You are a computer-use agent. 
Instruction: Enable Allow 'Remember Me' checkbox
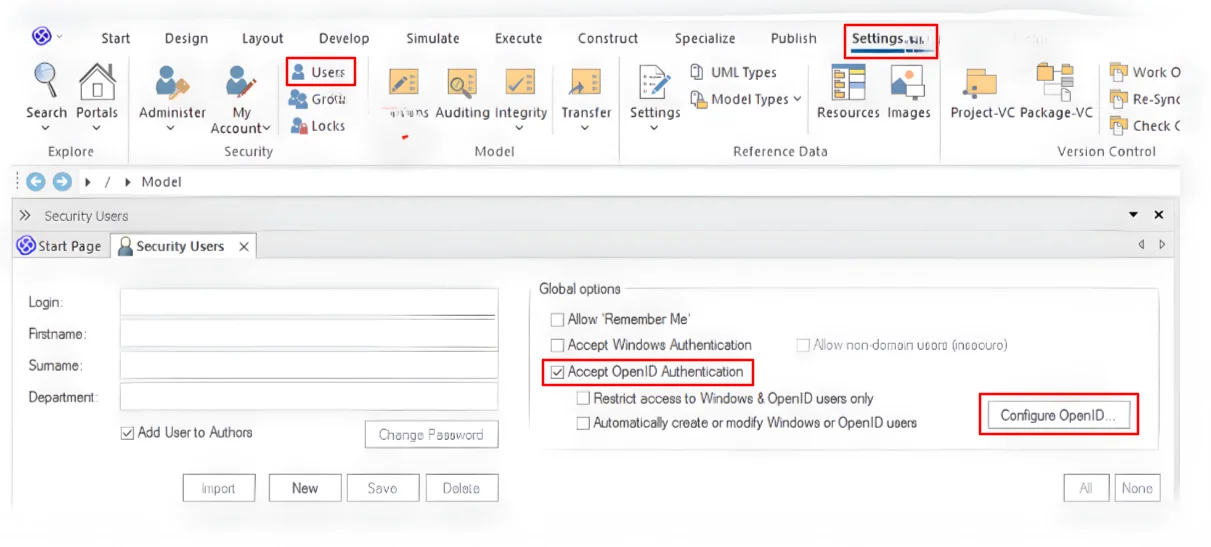pos(557,319)
